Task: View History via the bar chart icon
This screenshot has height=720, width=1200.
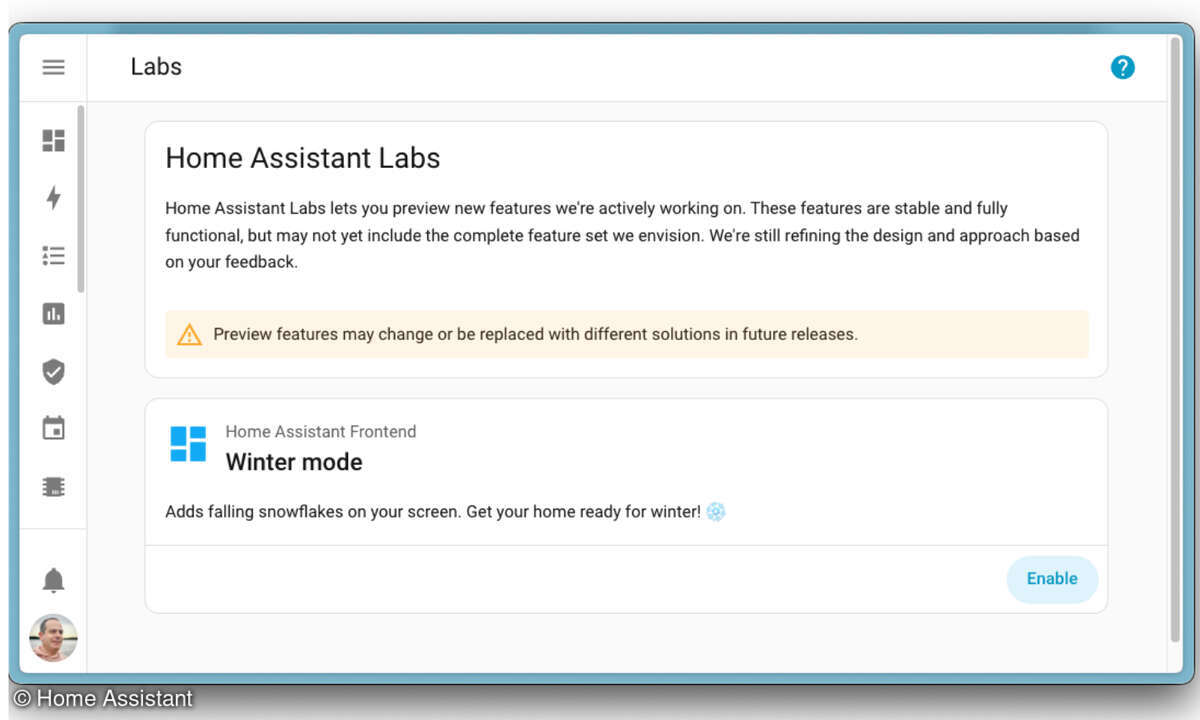Action: (x=53, y=313)
